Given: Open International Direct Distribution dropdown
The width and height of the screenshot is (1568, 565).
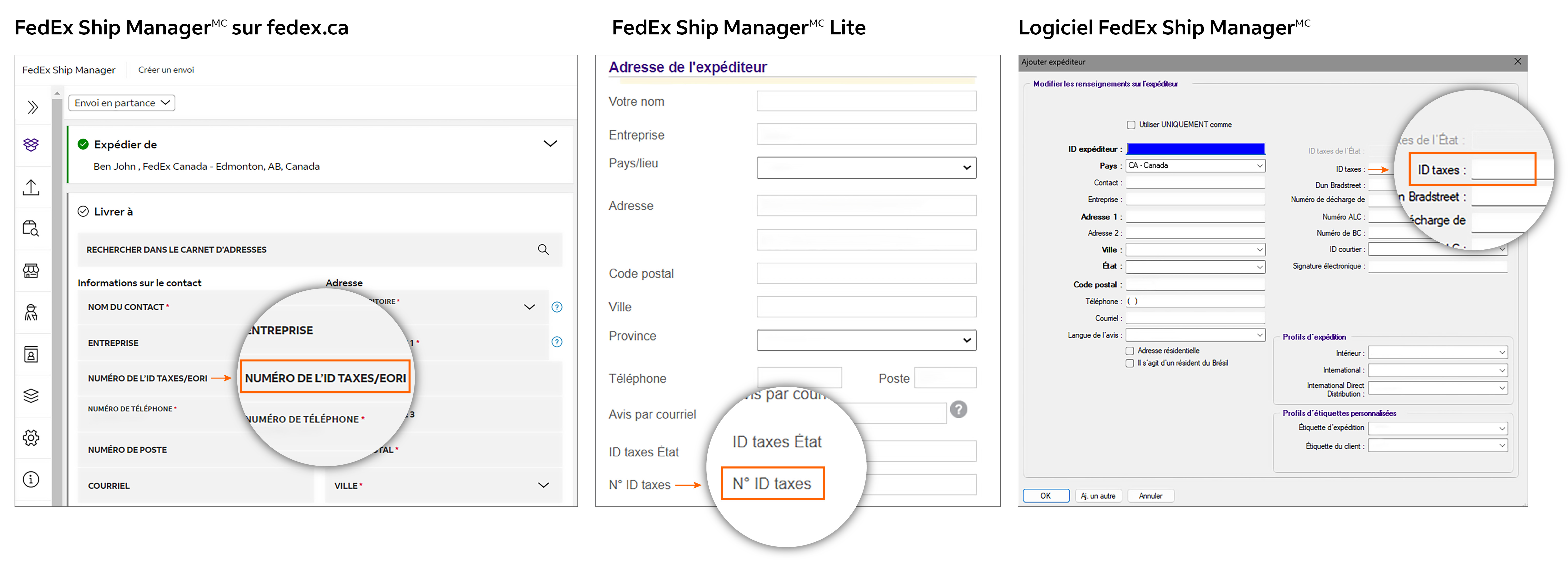Looking at the screenshot, I should click(x=1438, y=388).
